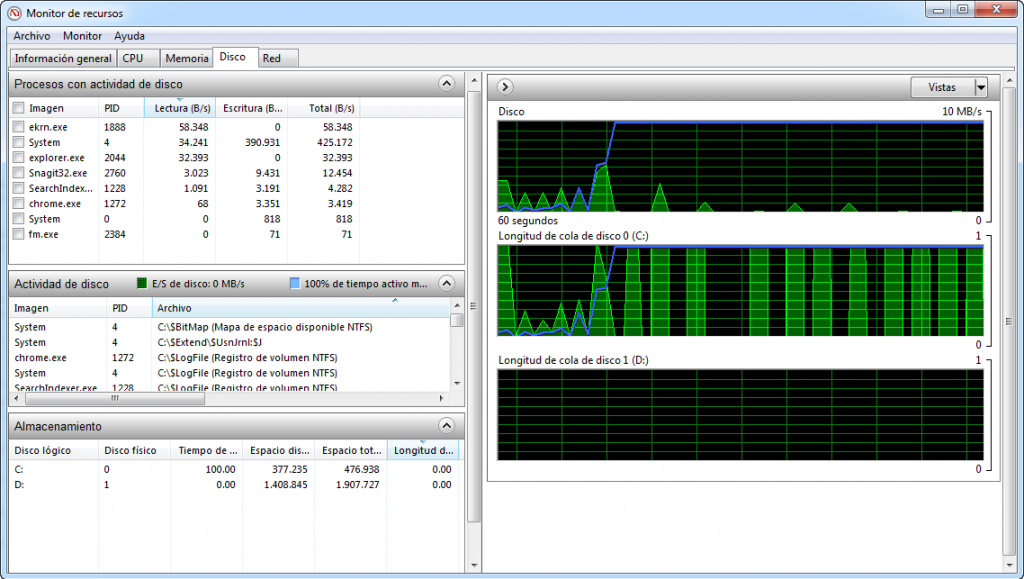Click graphs pane scrollbar down arrow
The height and width of the screenshot is (579, 1024).
(1011, 566)
